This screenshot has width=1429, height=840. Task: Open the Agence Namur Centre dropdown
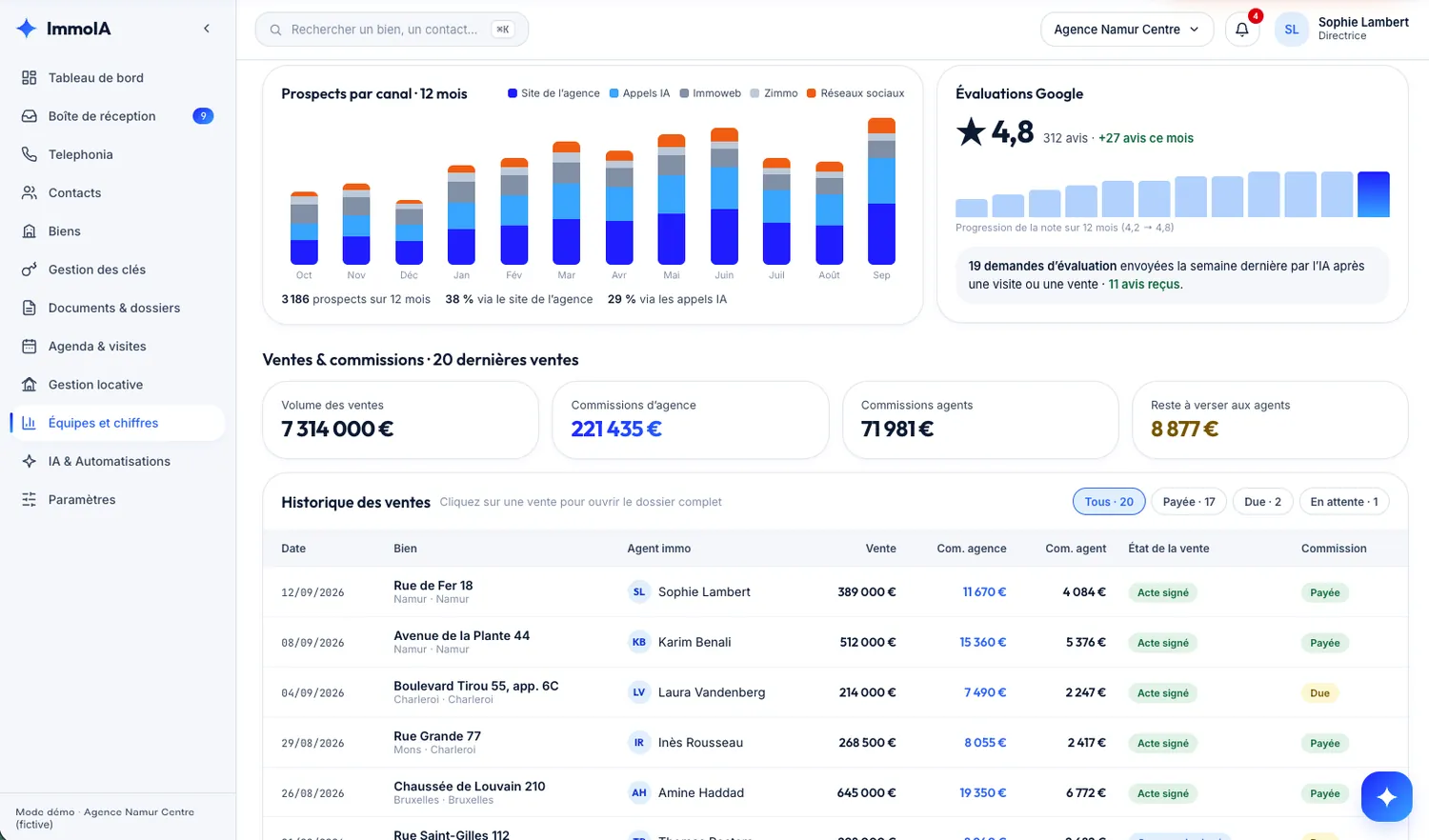click(1127, 30)
